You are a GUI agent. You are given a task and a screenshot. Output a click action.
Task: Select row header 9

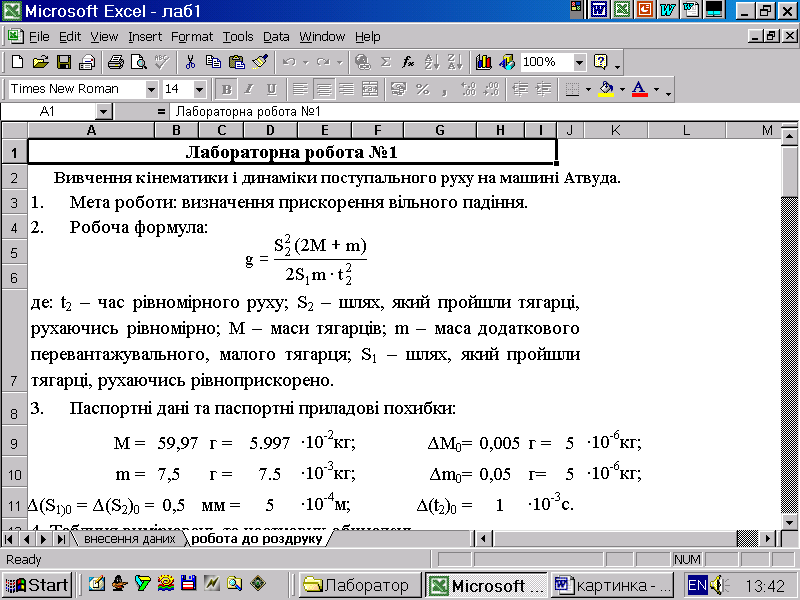point(14,443)
